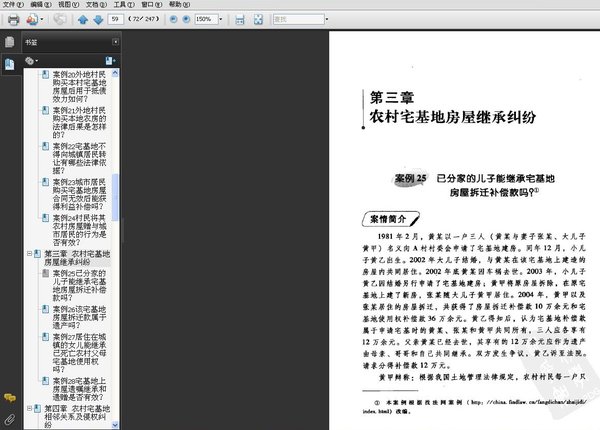Viewport: 600px width, 430px height.
Task: Click the bookmark icon beside 案例21
Action: coord(45,111)
